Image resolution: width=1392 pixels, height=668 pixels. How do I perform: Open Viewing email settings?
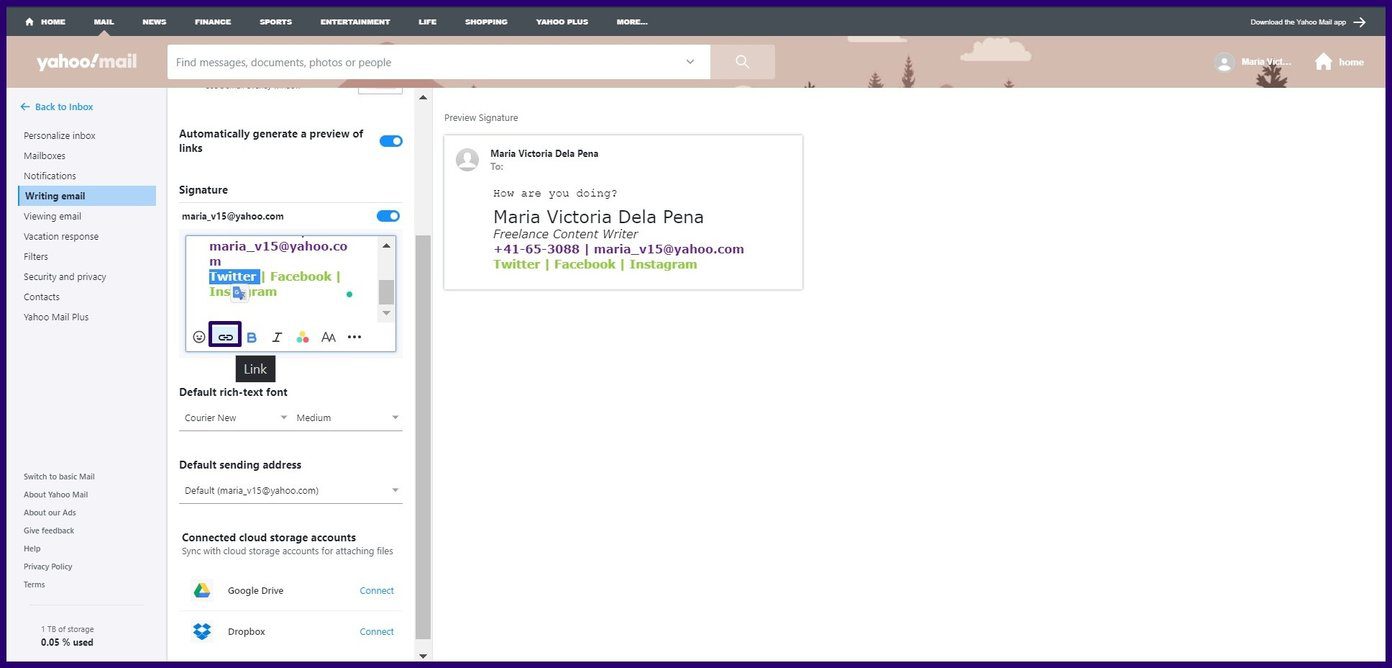(x=53, y=216)
